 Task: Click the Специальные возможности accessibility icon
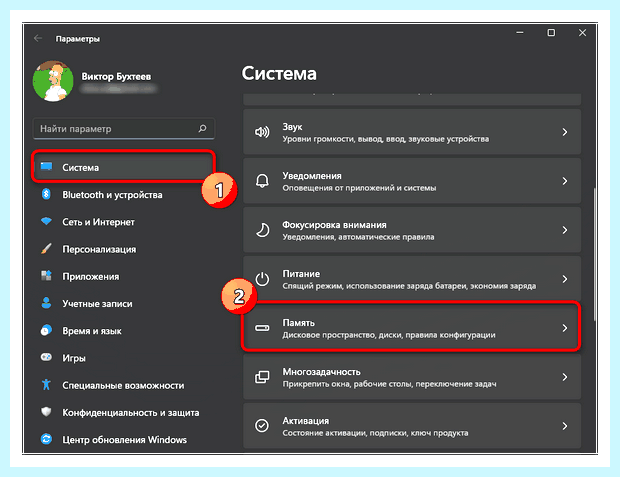(46, 384)
